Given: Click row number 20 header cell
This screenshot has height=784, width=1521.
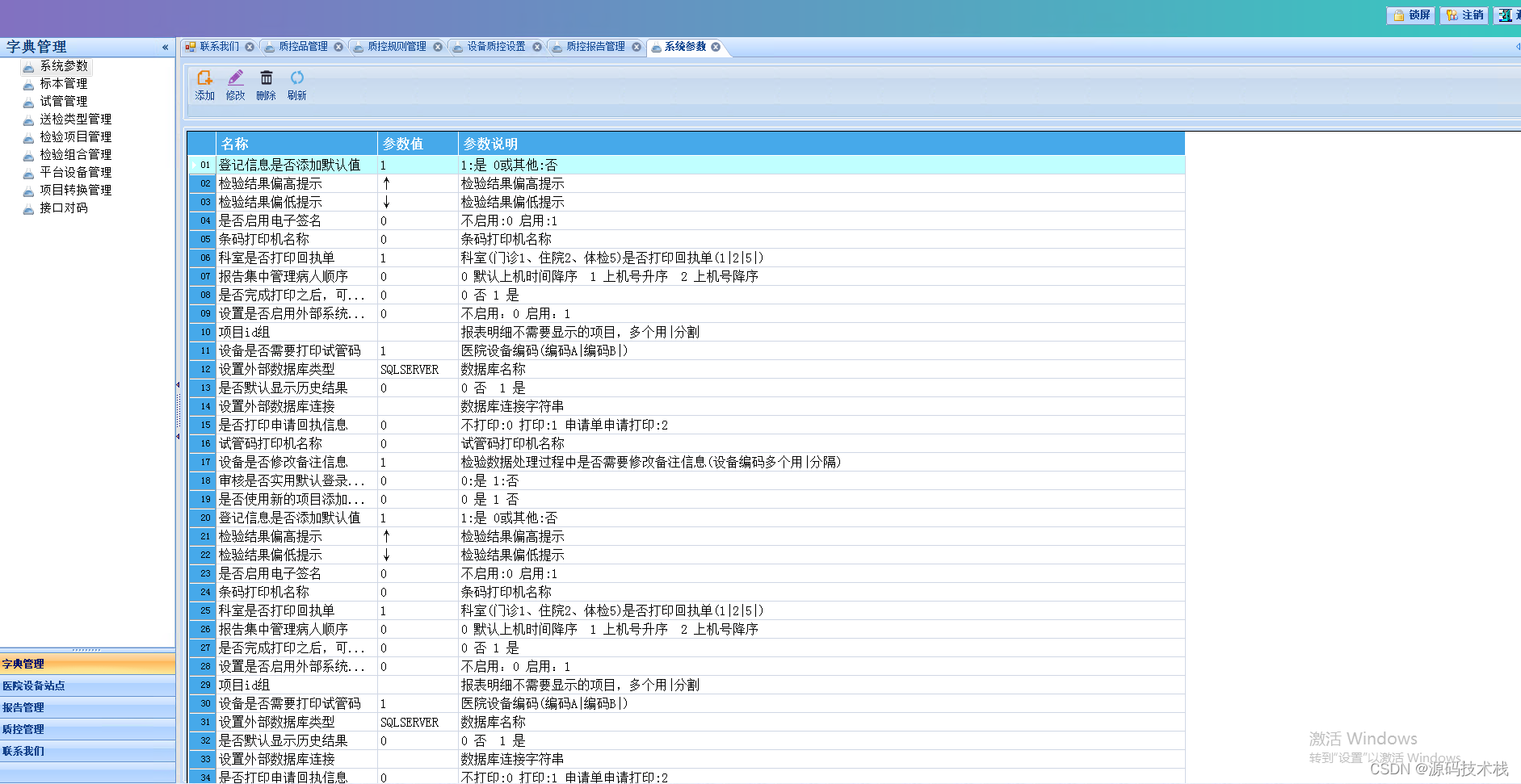Looking at the screenshot, I should (x=202, y=518).
